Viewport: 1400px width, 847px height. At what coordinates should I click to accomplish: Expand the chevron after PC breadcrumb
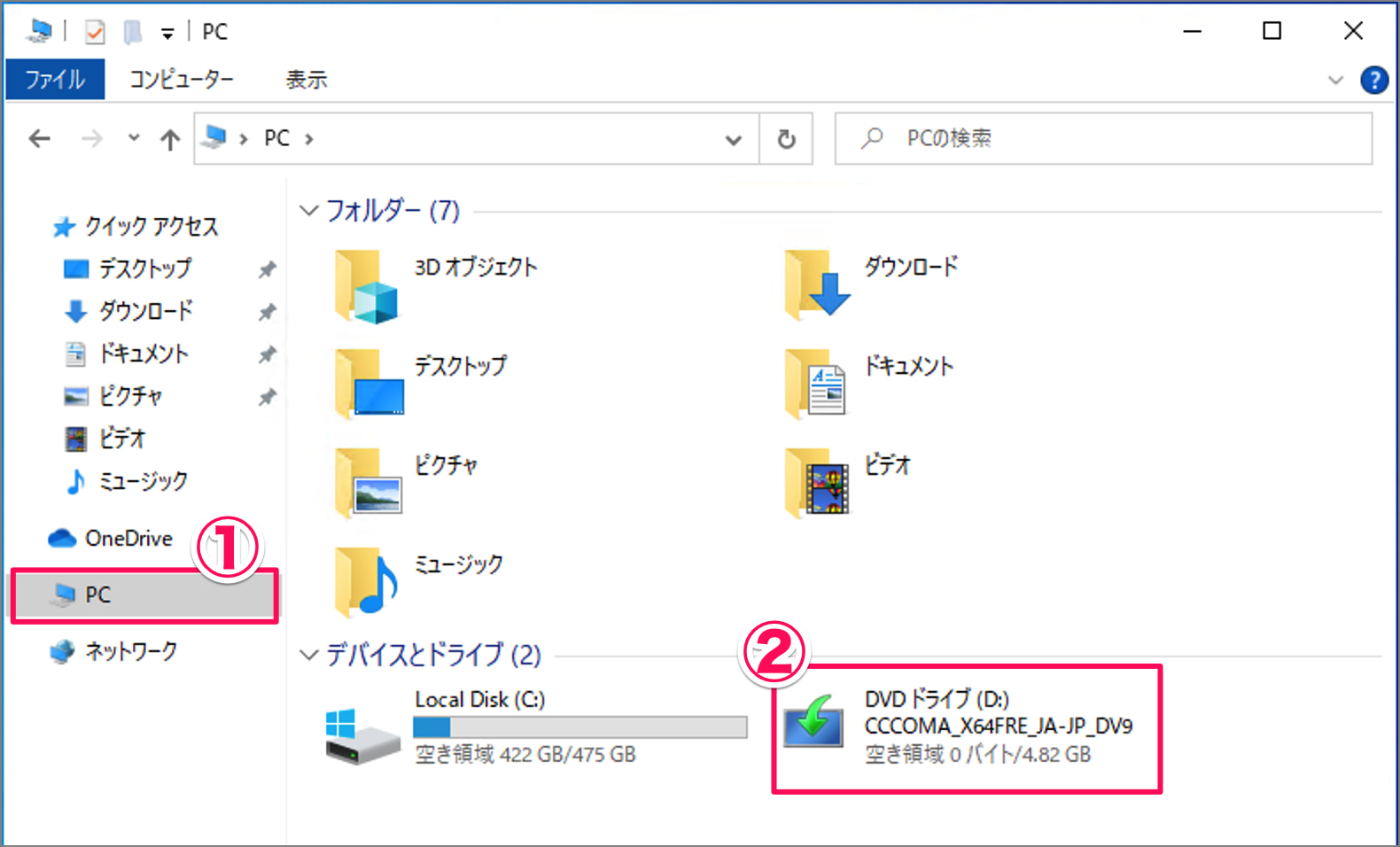pyautogui.click(x=309, y=139)
